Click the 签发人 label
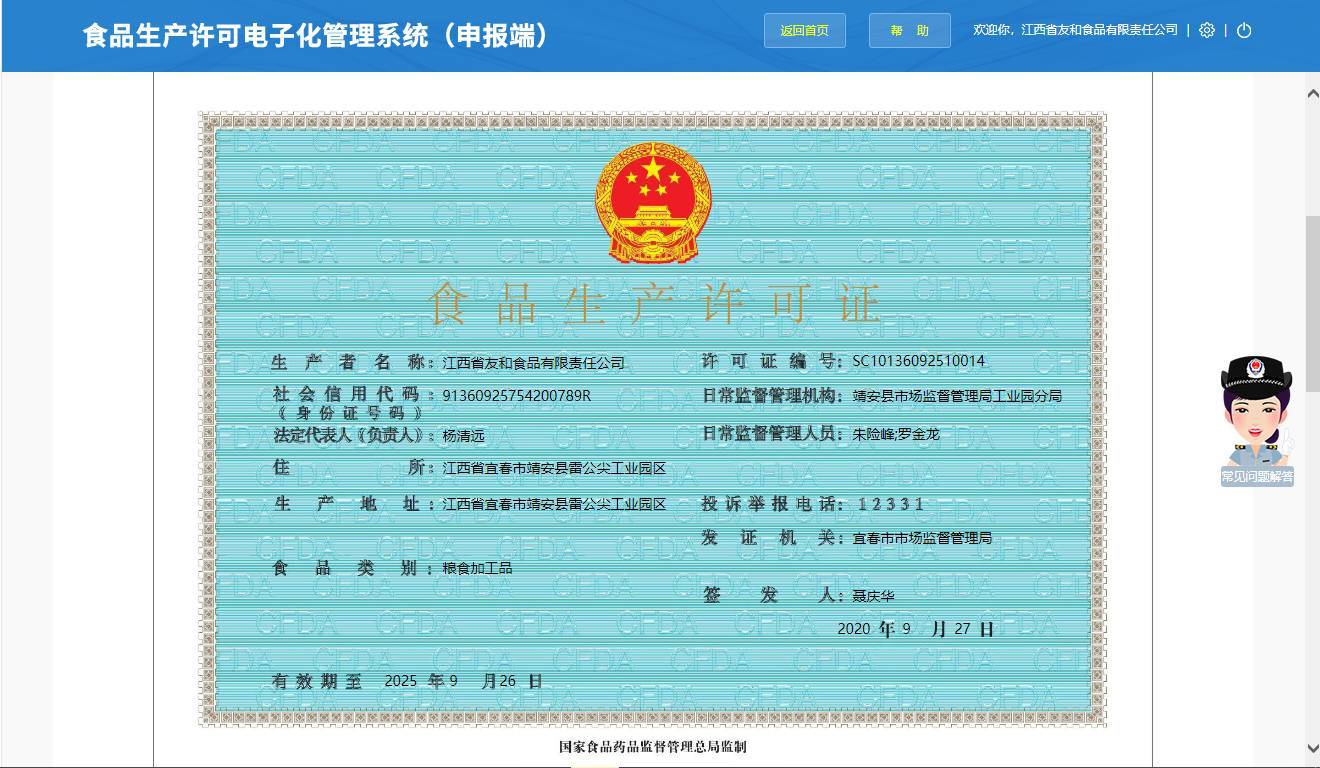Screen dimensions: 1320x768 pyautogui.click(x=771, y=595)
